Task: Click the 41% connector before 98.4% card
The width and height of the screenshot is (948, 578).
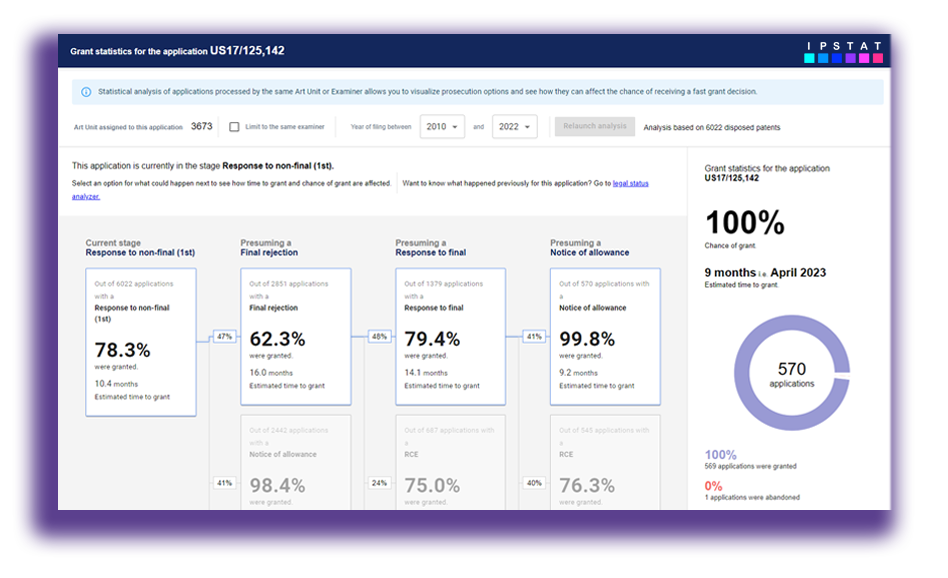Action: click(224, 483)
